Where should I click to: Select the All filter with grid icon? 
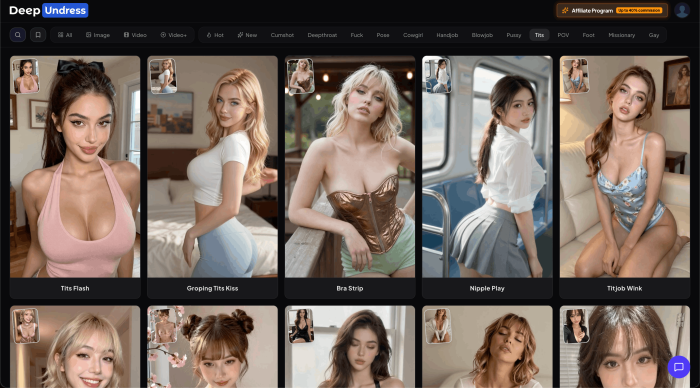65,35
